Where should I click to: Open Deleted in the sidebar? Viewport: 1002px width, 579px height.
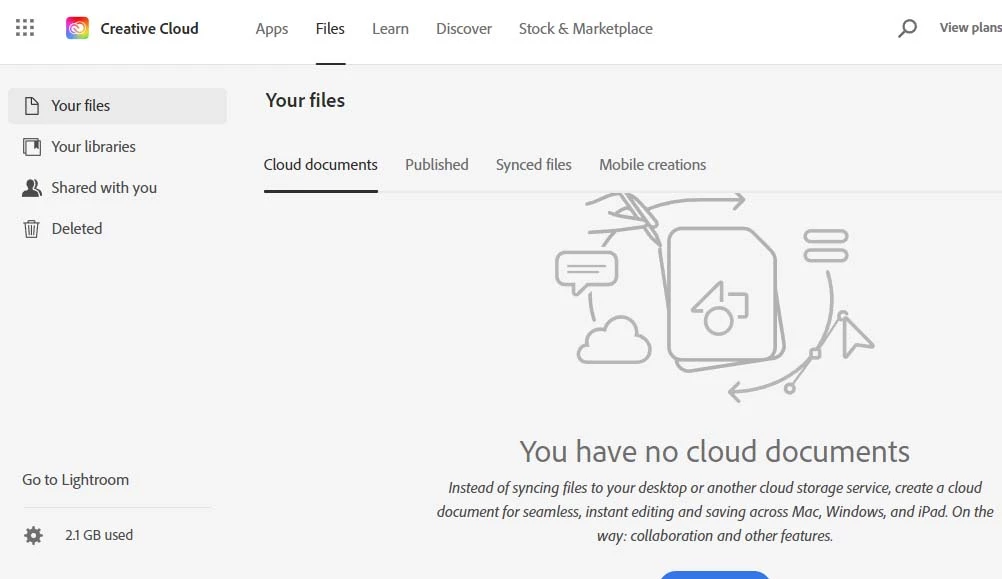point(77,229)
